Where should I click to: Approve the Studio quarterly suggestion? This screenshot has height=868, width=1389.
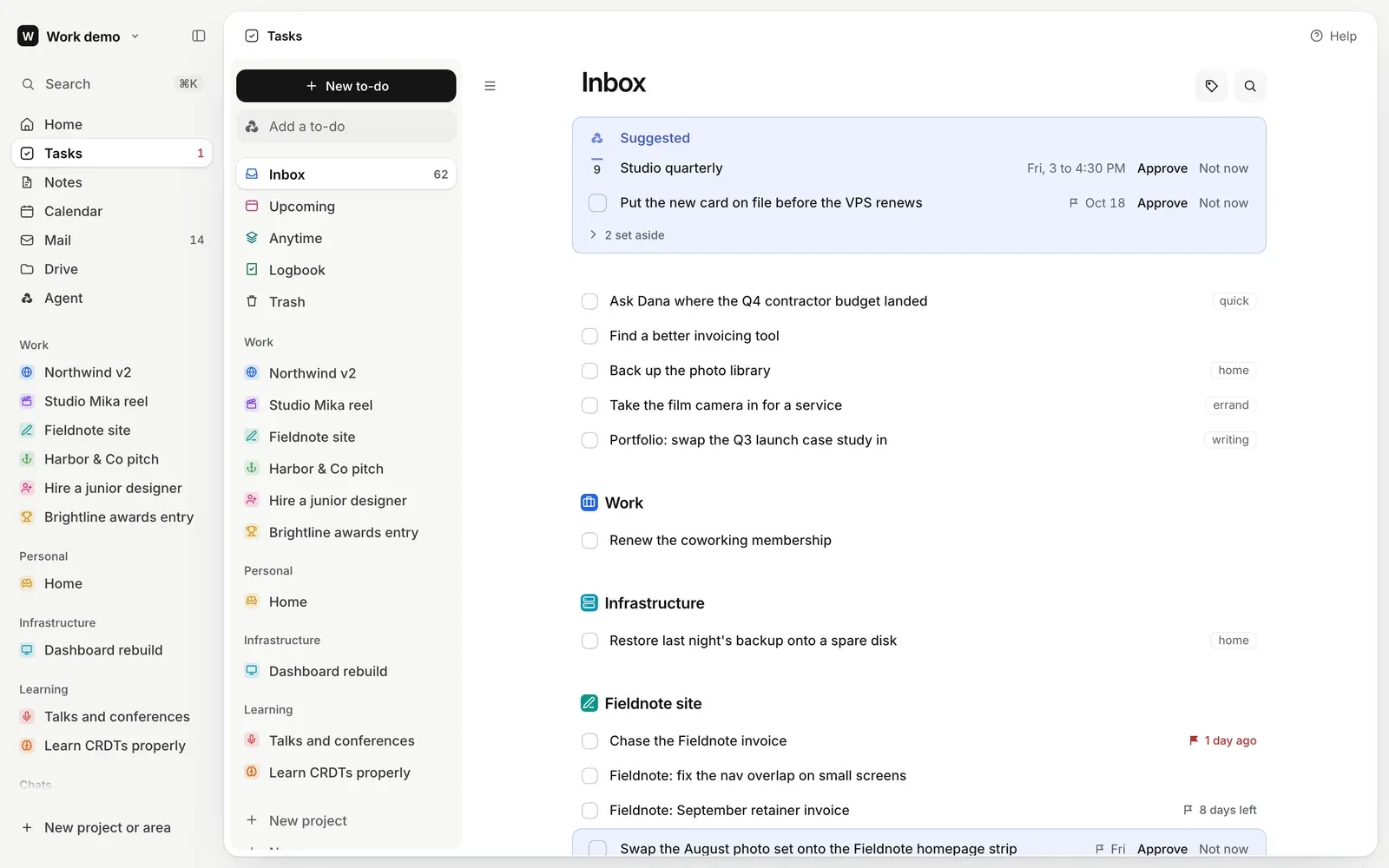[x=1162, y=168]
